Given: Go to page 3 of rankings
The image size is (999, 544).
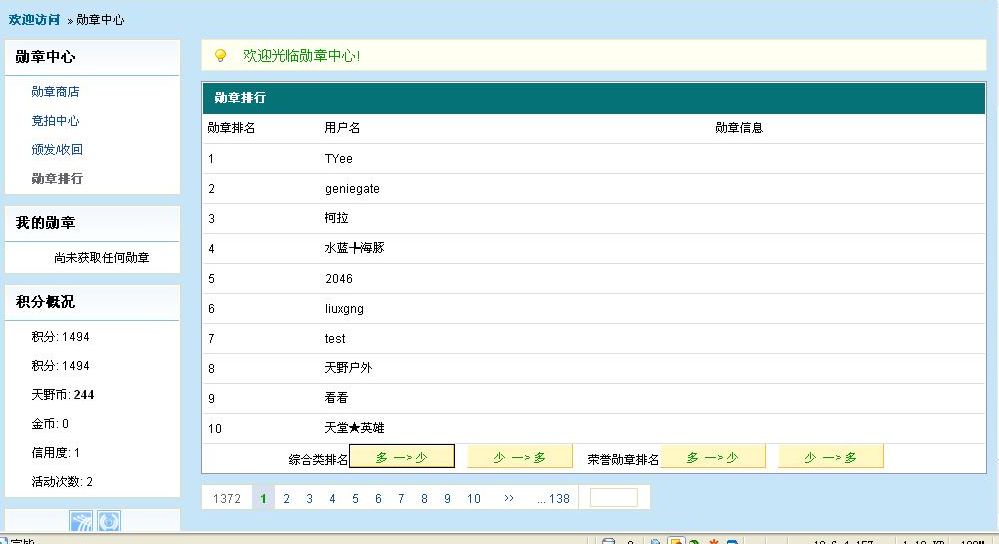Looking at the screenshot, I should tap(309, 498).
